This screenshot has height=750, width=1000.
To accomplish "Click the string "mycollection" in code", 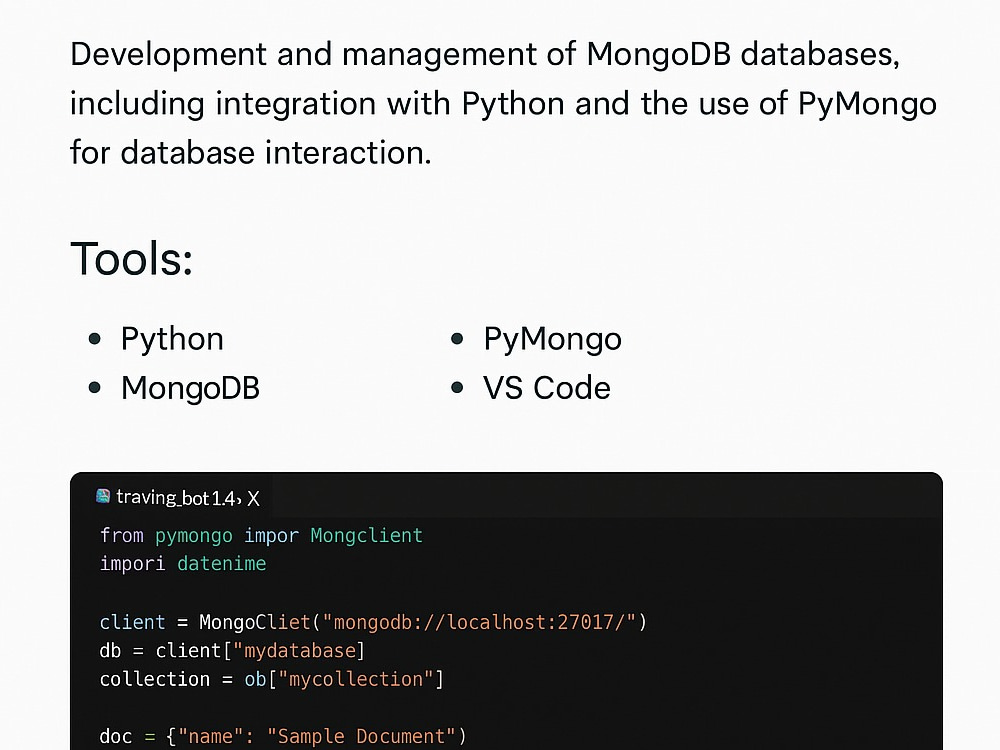I will pos(356,679).
